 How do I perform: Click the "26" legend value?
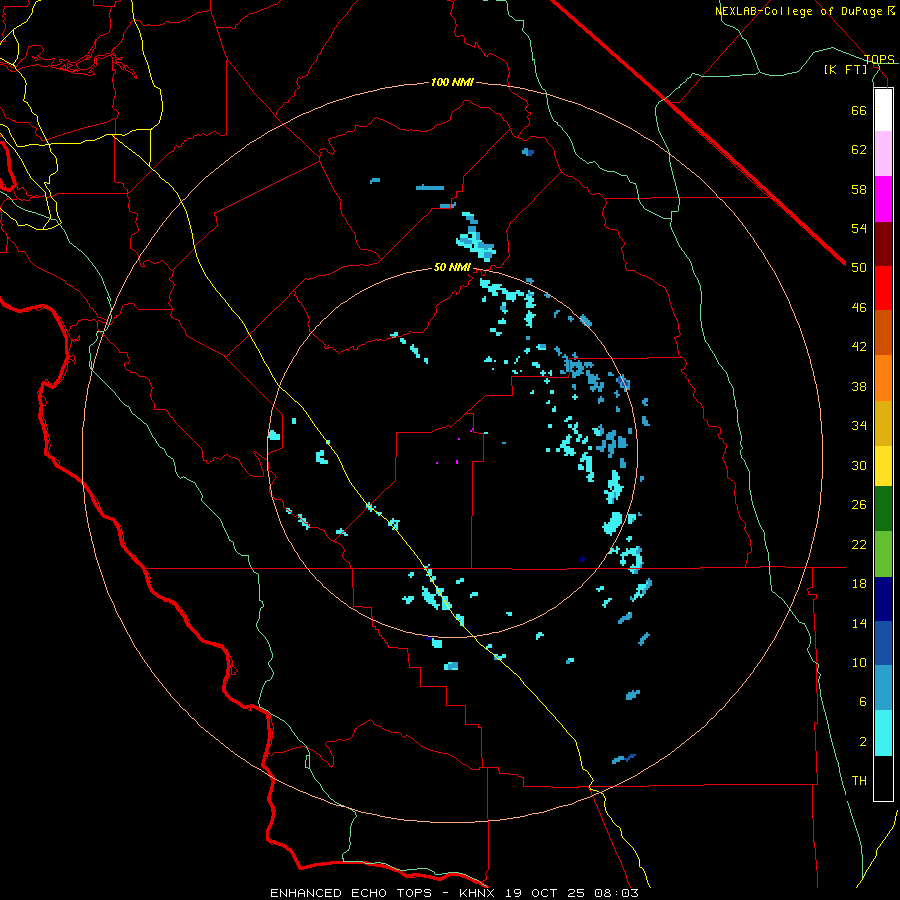pyautogui.click(x=859, y=505)
